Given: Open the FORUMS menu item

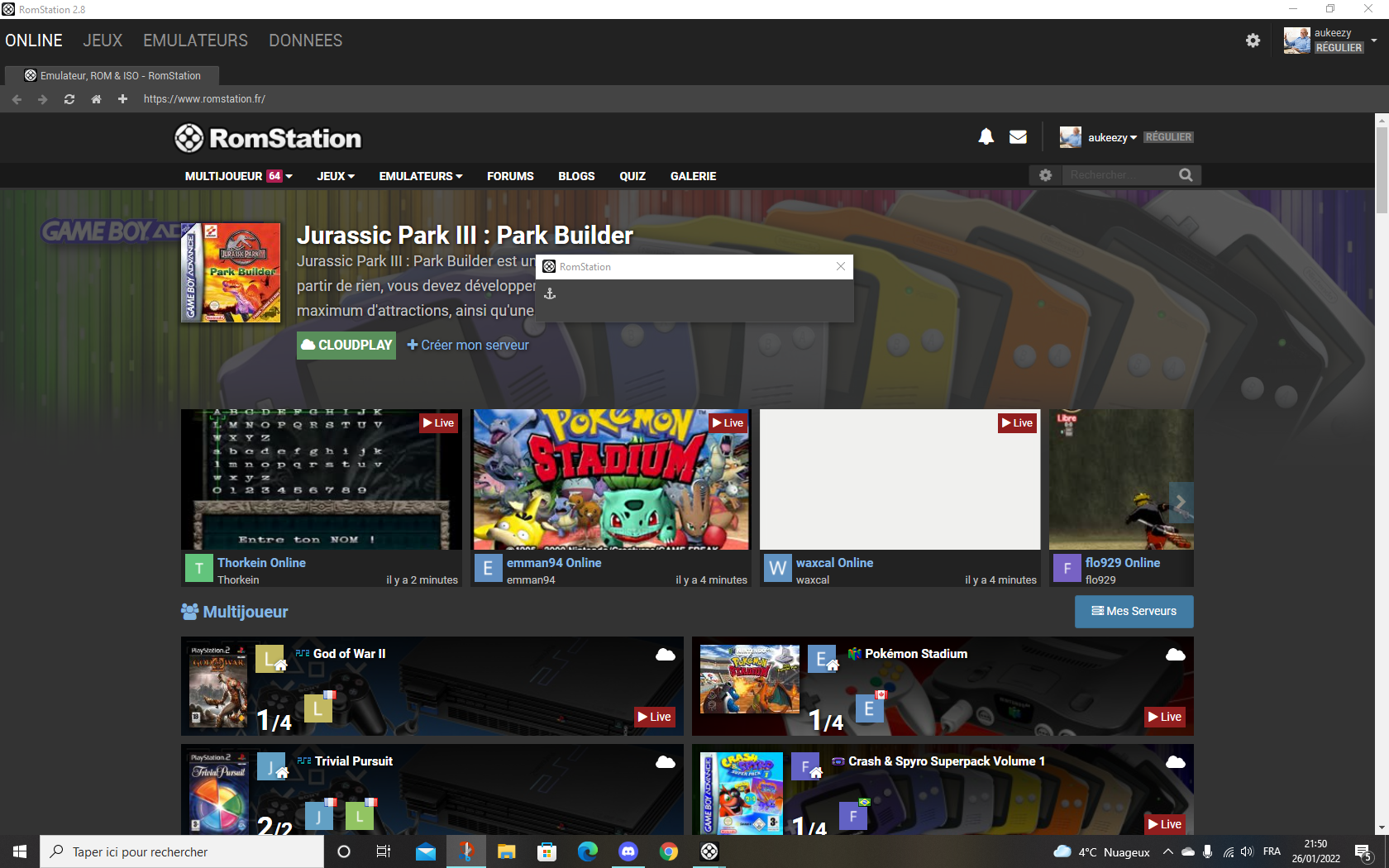Looking at the screenshot, I should pyautogui.click(x=510, y=176).
